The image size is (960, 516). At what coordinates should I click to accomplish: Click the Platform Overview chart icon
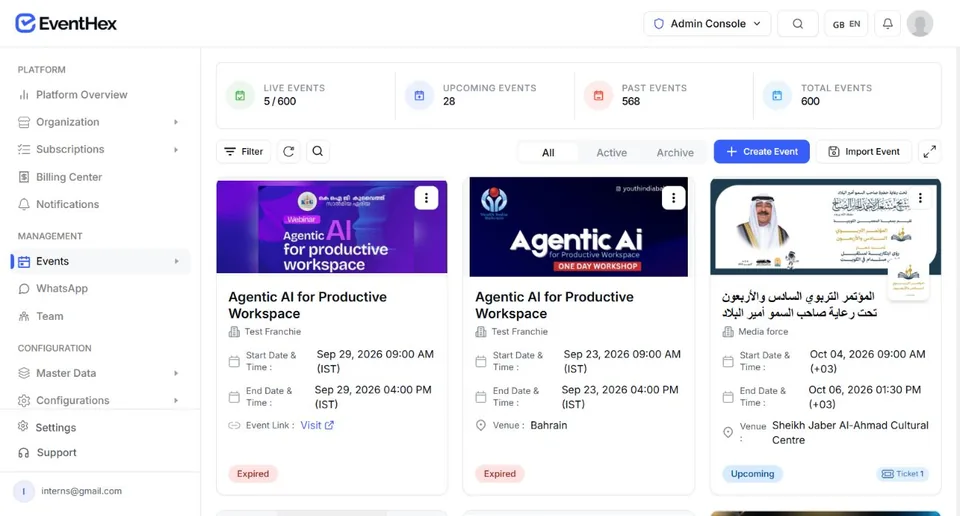[x=24, y=95]
